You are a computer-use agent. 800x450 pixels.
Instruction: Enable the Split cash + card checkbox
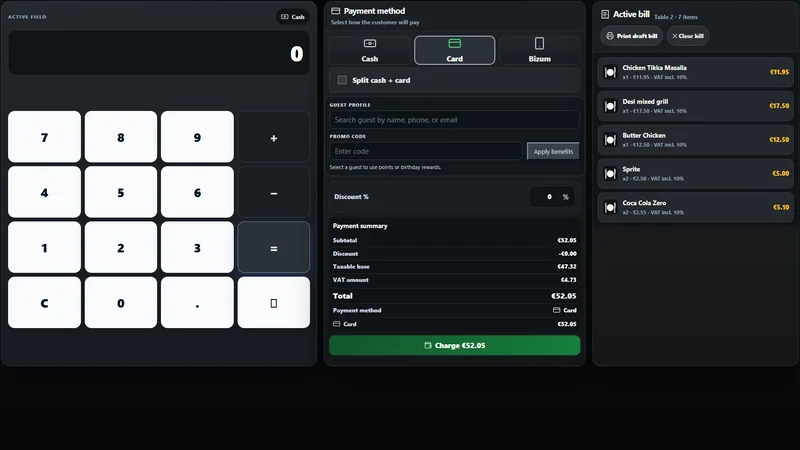click(342, 80)
